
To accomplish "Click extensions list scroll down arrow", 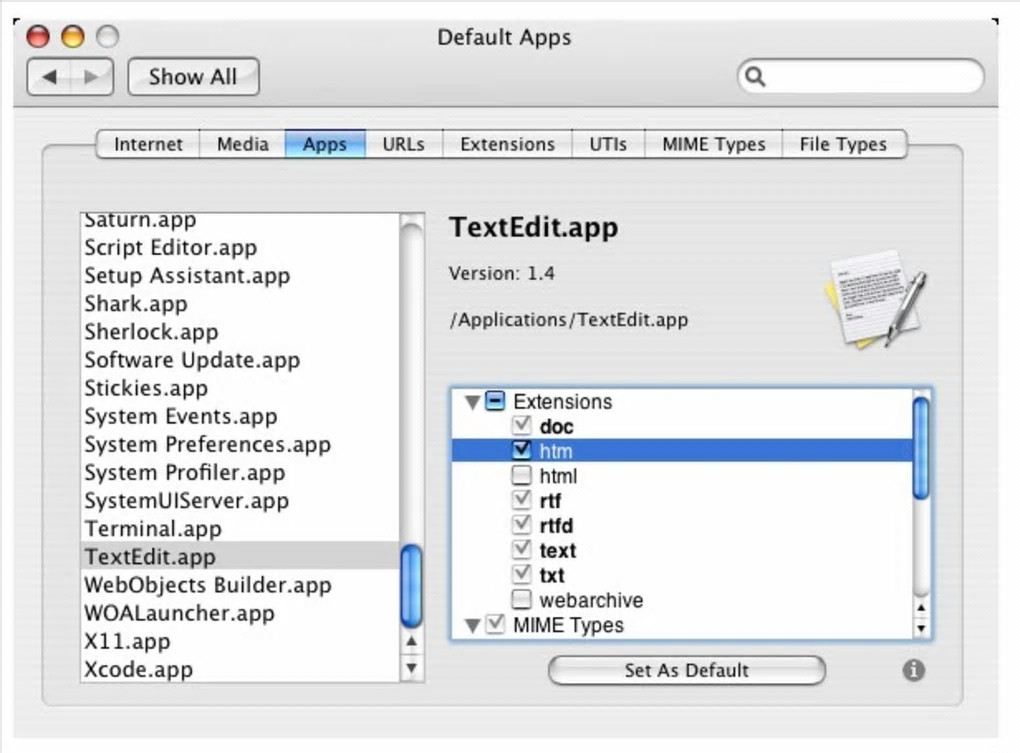I will (921, 628).
